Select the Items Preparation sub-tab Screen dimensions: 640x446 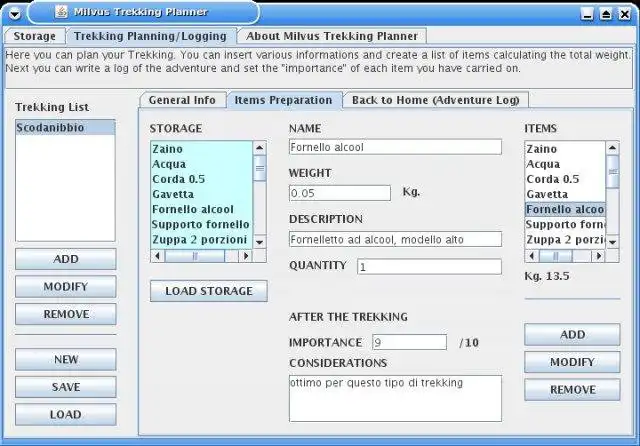(283, 100)
